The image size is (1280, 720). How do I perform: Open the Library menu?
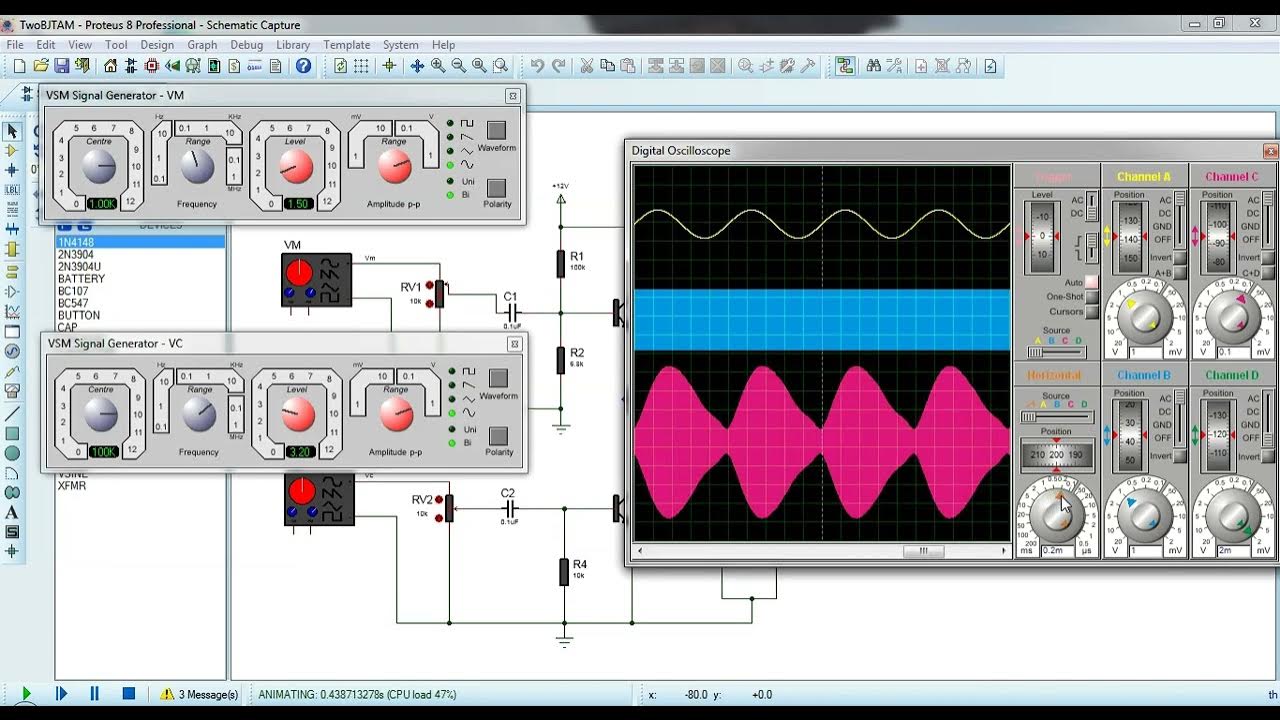293,45
